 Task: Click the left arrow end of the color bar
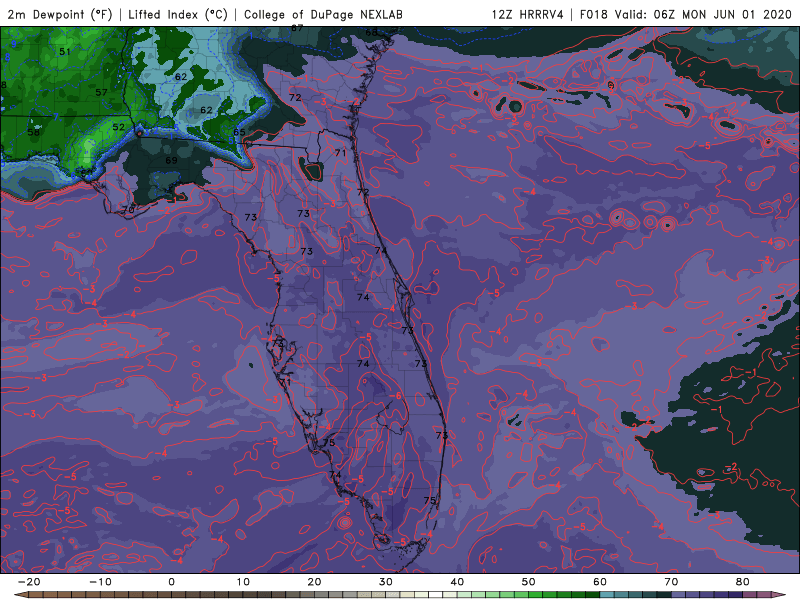coord(20,594)
